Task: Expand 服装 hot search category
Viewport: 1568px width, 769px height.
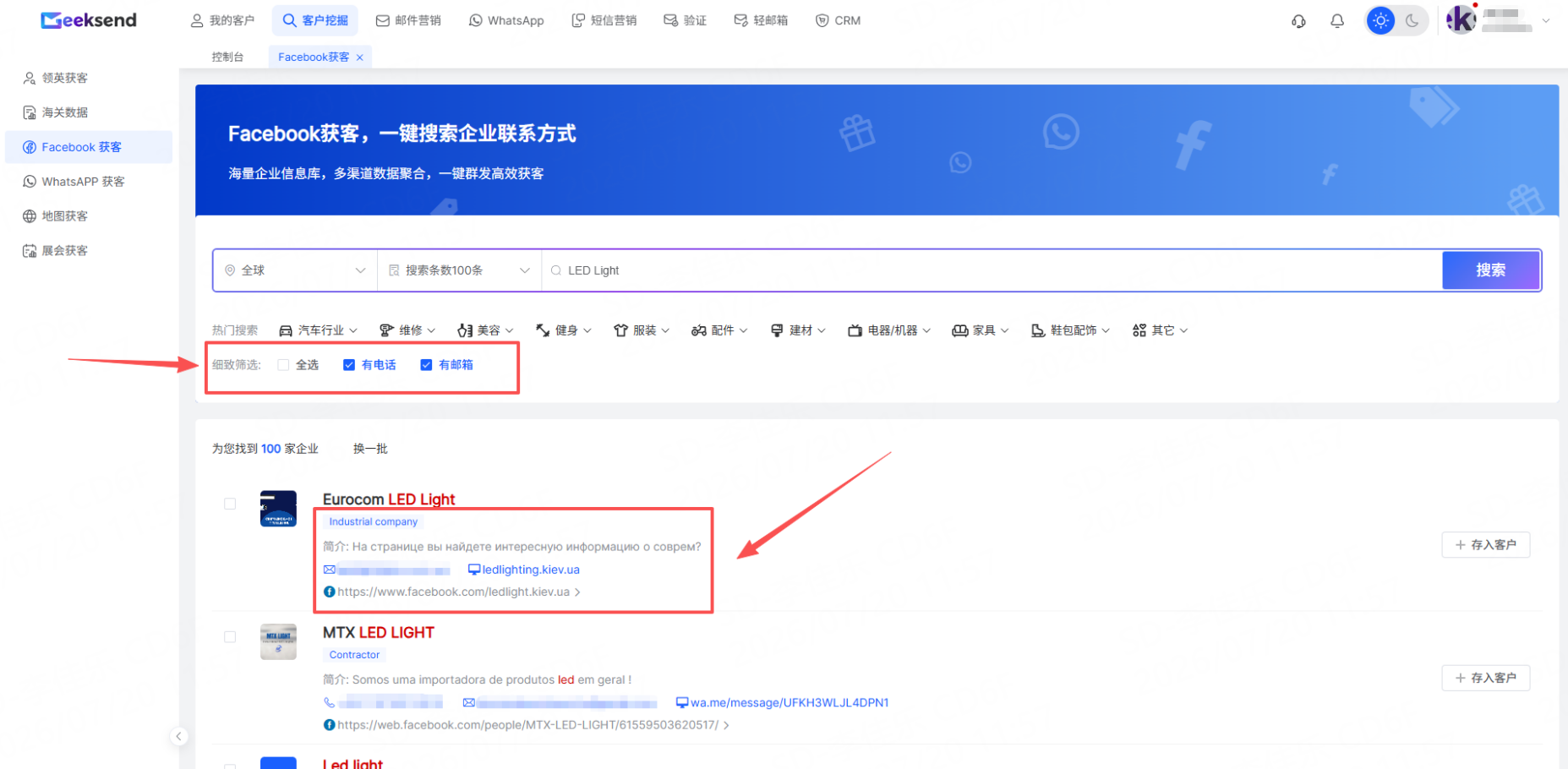Action: point(642,330)
